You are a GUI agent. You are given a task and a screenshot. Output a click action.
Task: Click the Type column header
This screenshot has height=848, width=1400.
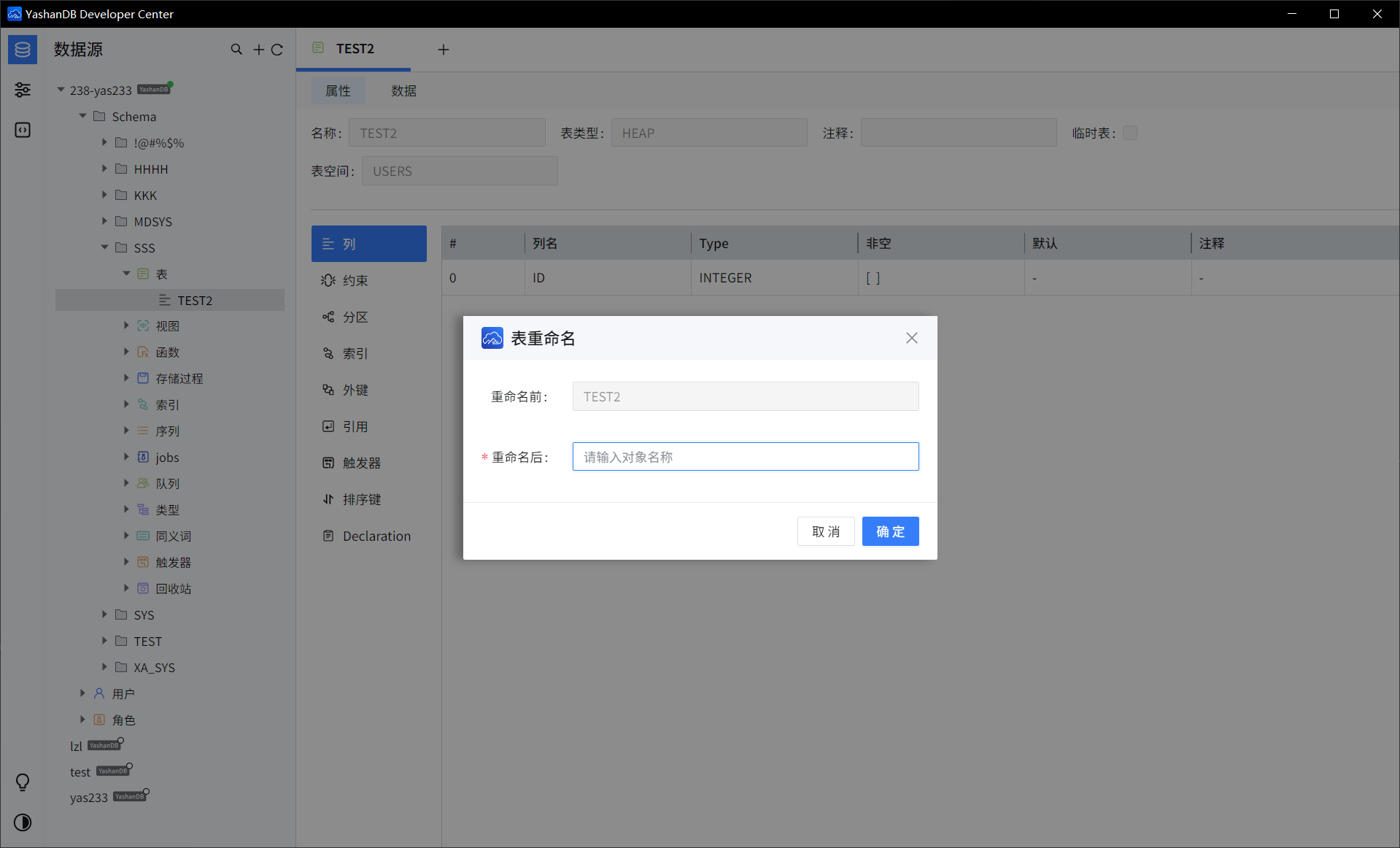pos(774,243)
